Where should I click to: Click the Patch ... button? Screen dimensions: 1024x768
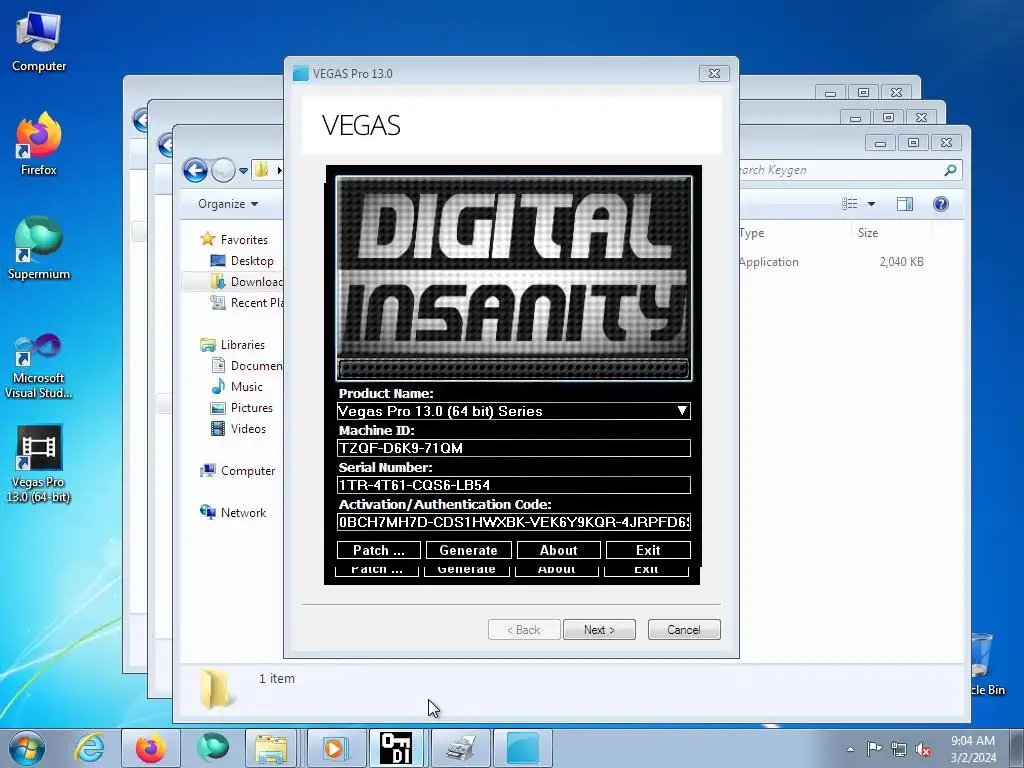click(379, 551)
